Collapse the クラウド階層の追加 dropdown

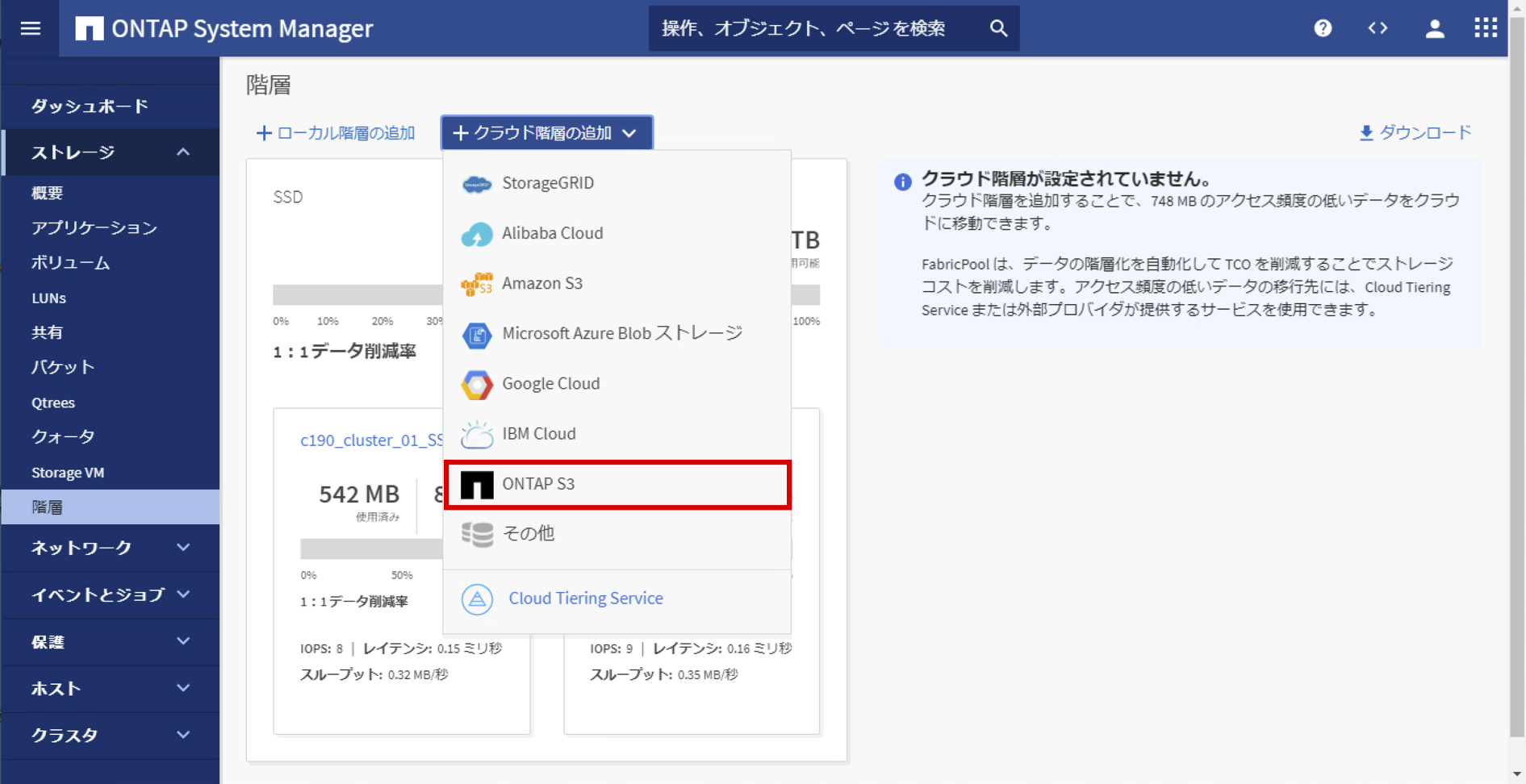click(x=546, y=133)
